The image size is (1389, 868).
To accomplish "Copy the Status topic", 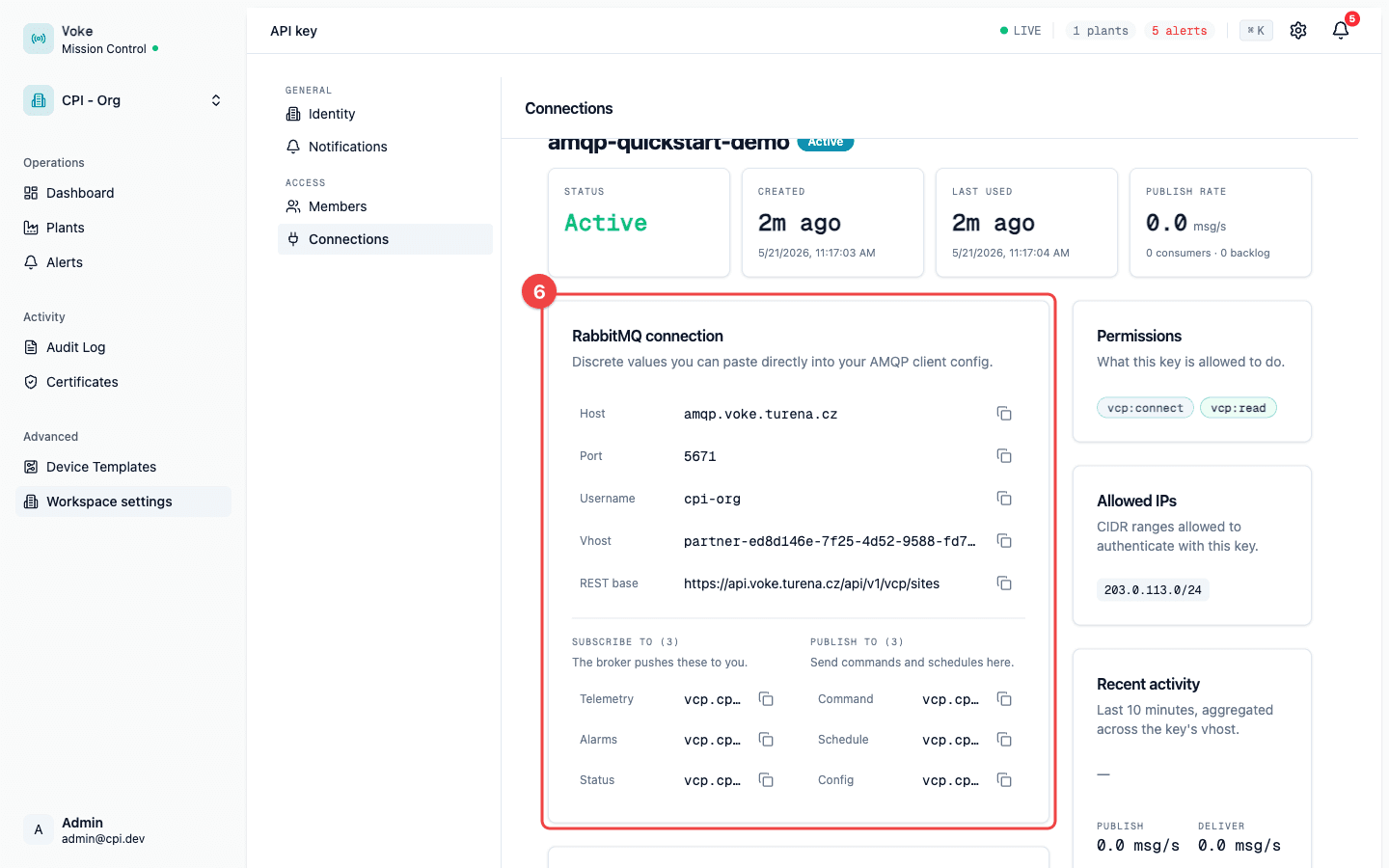I will (x=766, y=780).
